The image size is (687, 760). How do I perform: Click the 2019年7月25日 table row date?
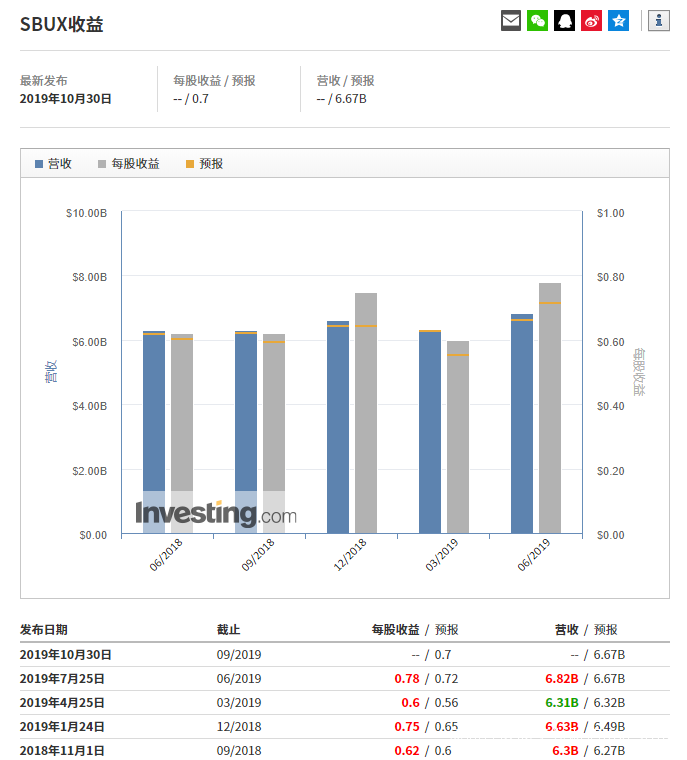tap(62, 679)
